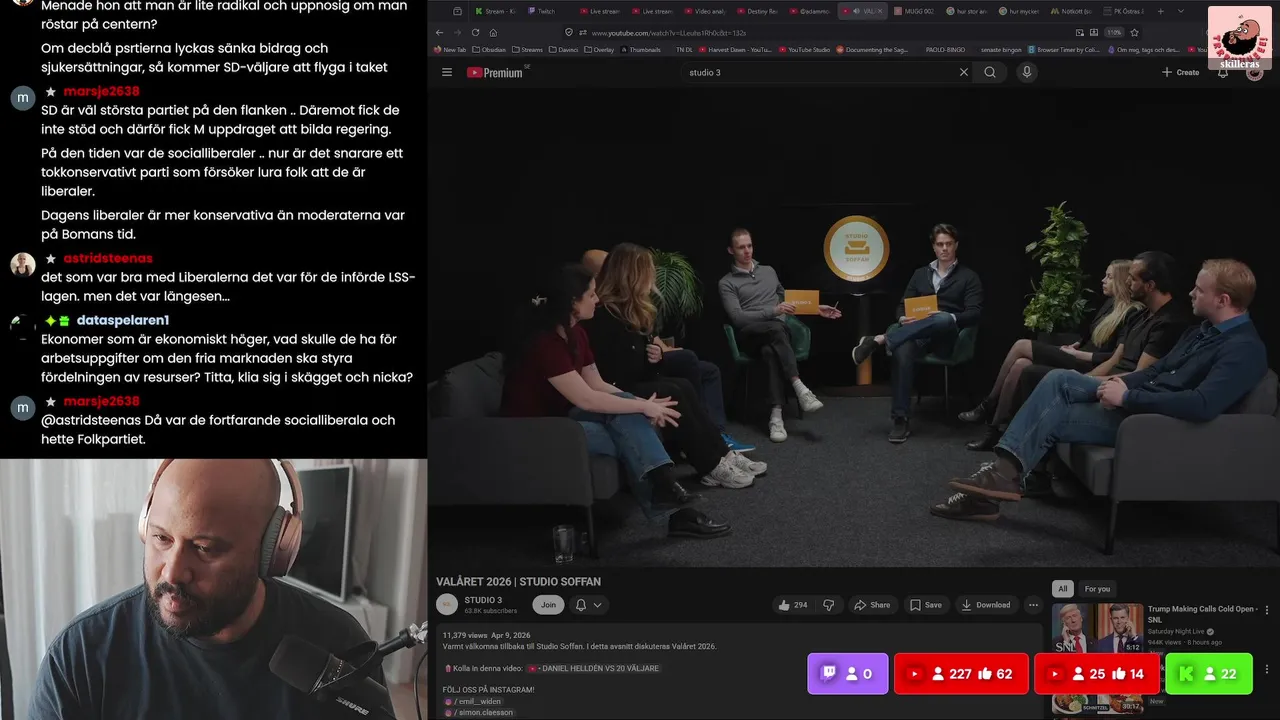
Task: Select the For you filter chip
Action: coord(1097,589)
